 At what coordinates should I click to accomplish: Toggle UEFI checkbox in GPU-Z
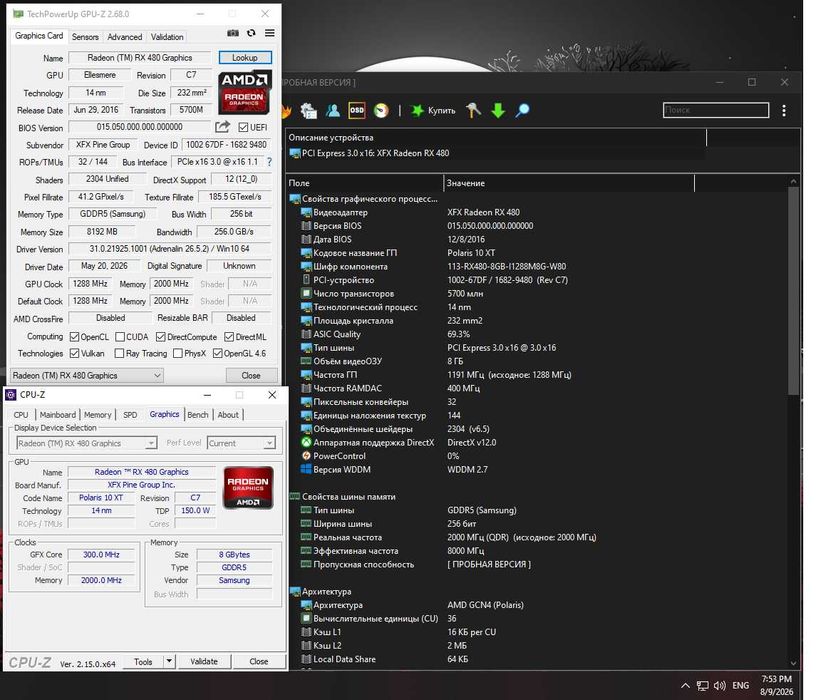243,127
